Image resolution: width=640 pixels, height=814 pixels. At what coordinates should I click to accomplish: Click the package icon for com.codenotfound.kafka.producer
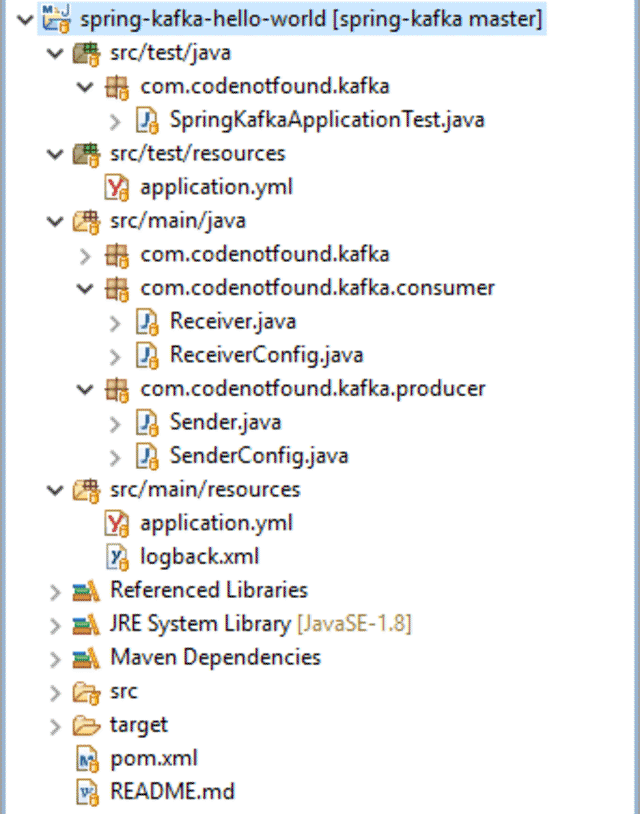[119, 388]
